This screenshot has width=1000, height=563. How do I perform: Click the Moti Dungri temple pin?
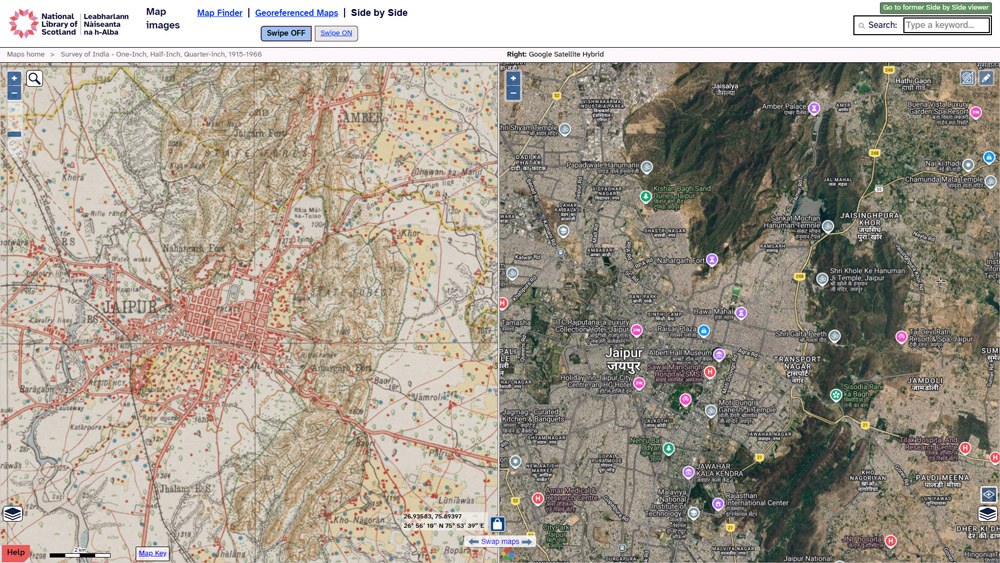[711, 411]
